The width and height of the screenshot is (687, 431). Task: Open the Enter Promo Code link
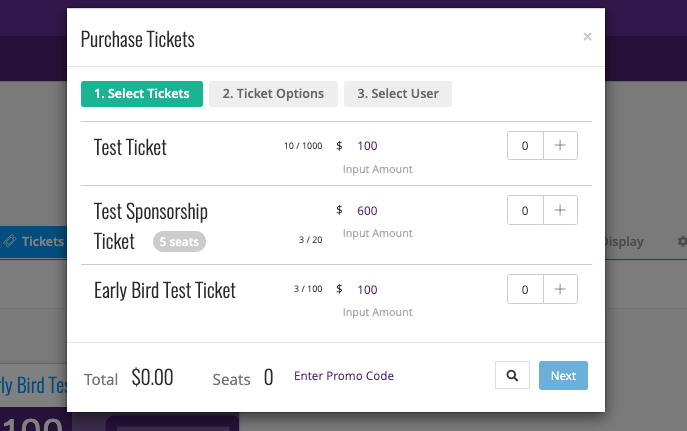pos(344,376)
